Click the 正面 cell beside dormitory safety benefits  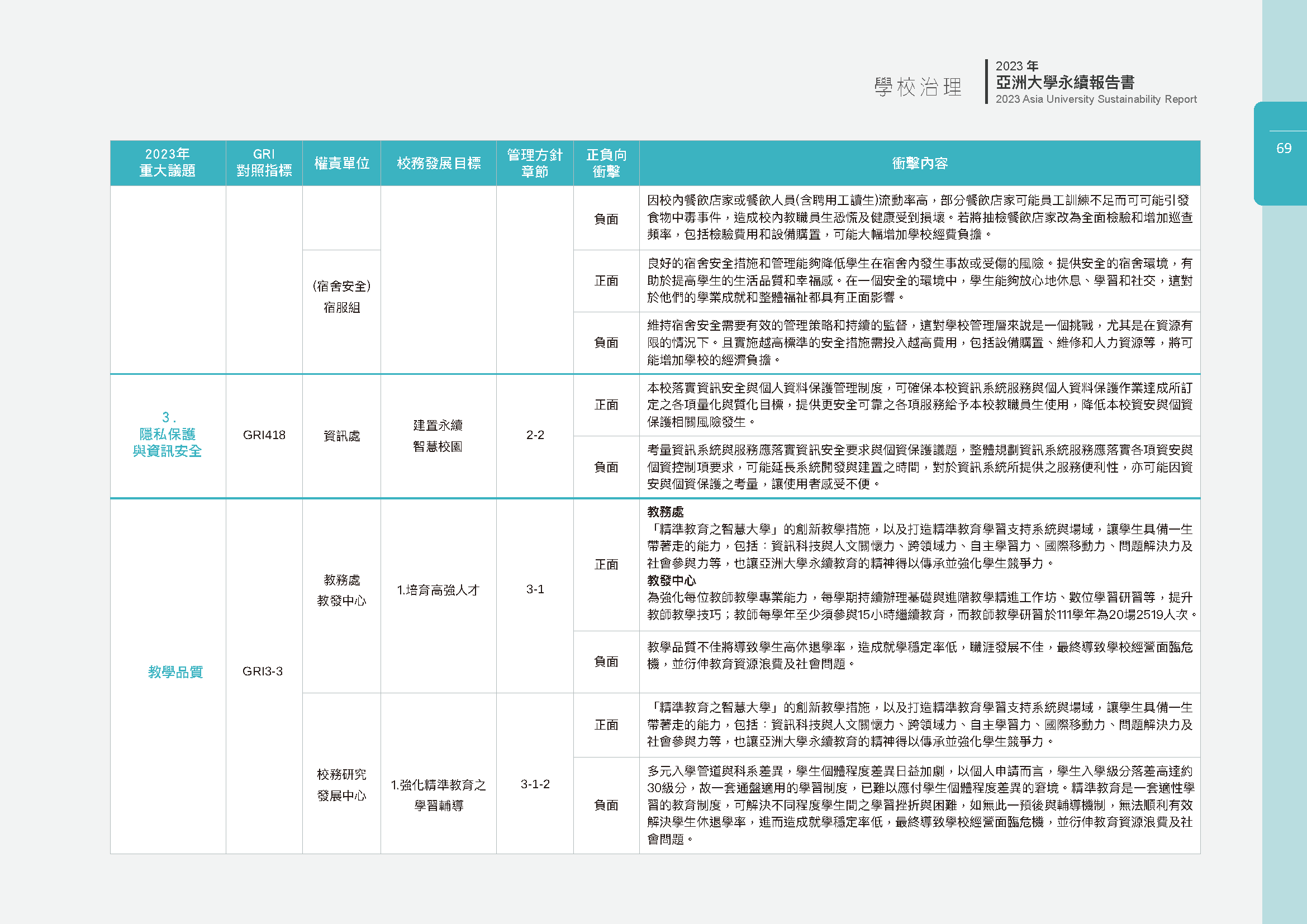tap(606, 281)
